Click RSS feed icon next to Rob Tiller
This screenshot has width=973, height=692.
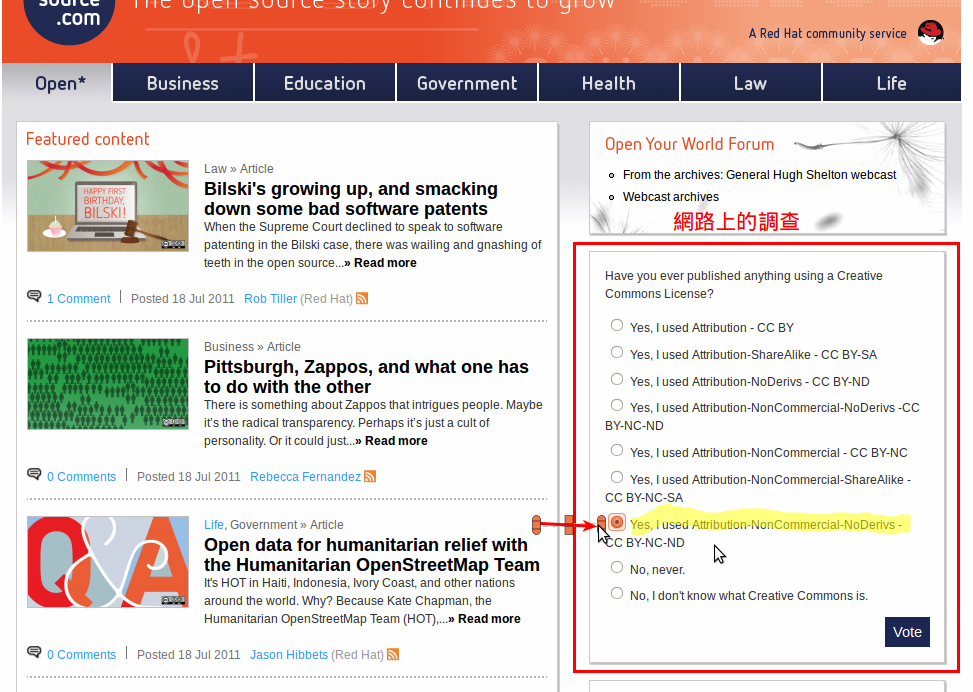pos(362,299)
